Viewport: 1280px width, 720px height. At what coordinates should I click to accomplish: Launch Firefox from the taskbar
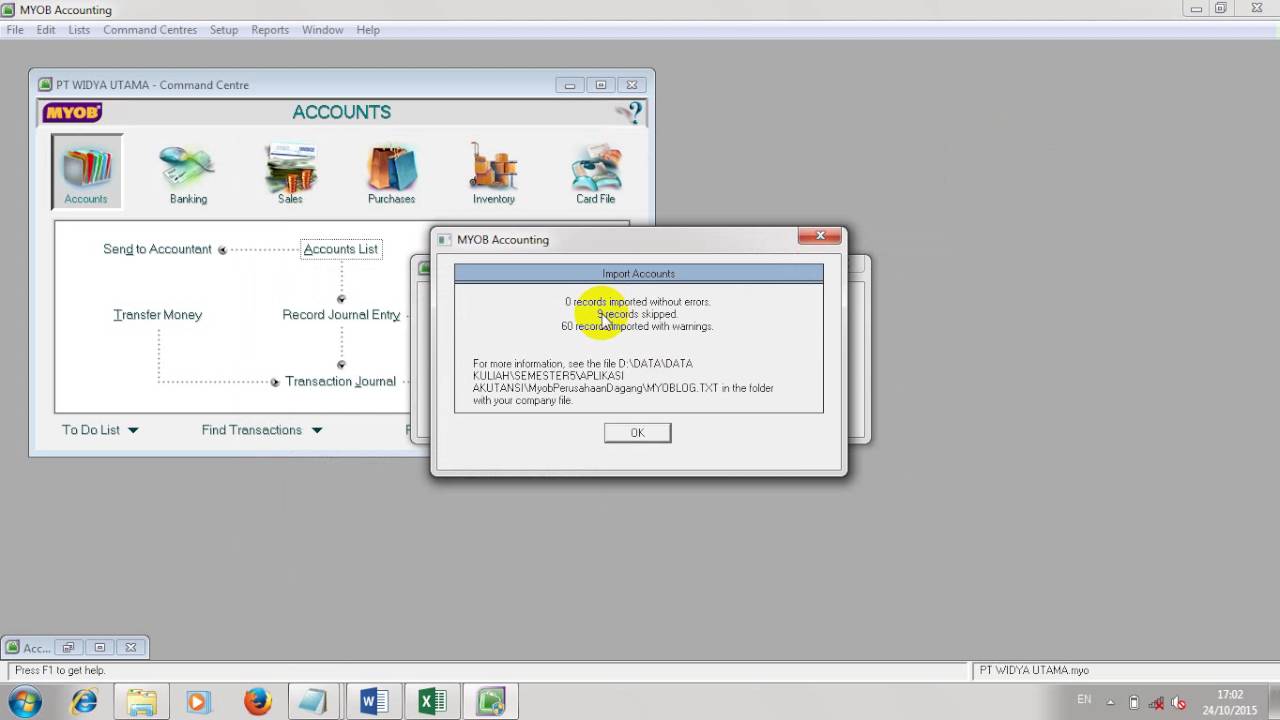[x=258, y=701]
